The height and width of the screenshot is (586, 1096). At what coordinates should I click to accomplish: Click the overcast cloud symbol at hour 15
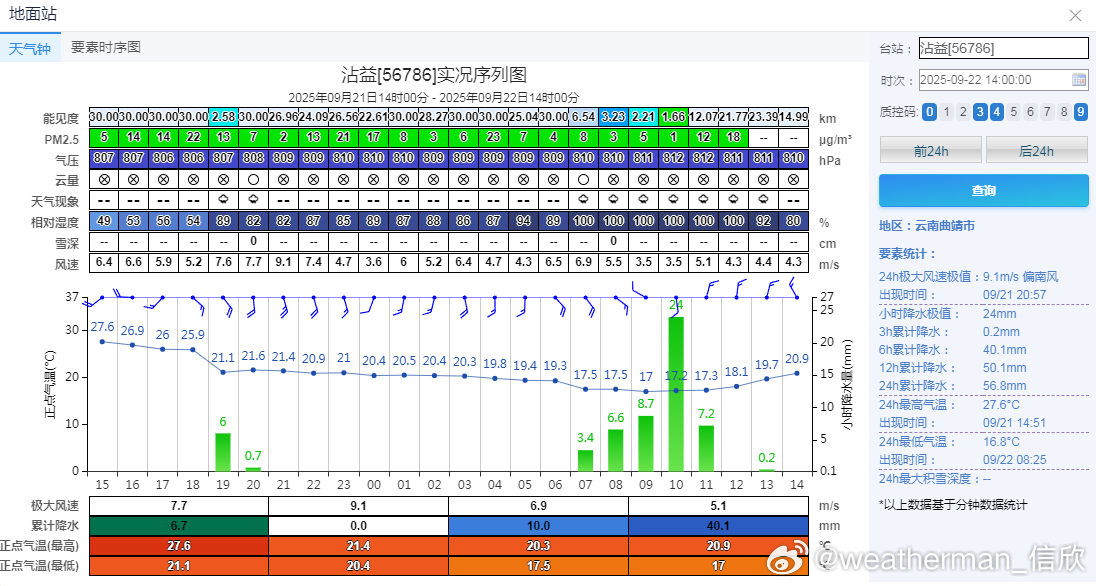click(x=104, y=179)
